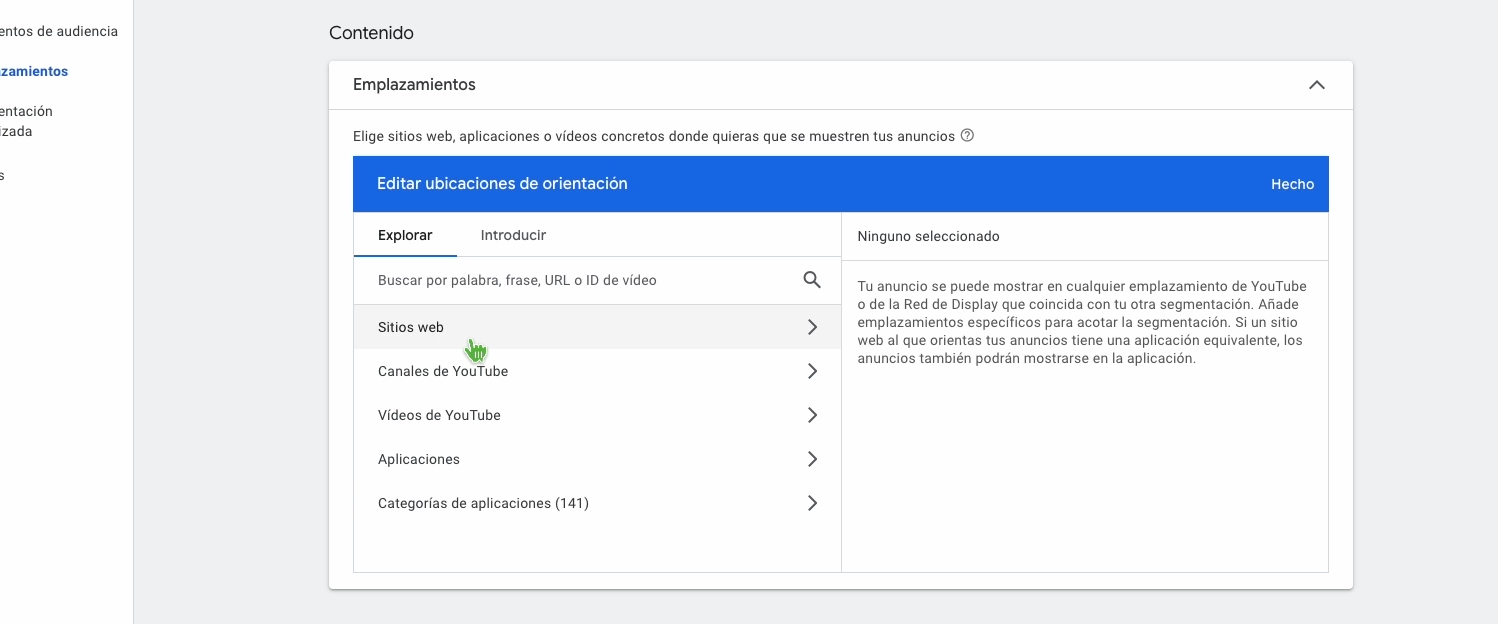The width and height of the screenshot is (1498, 624).
Task: Expand Canales de YouTube chevron arrow
Action: [812, 371]
